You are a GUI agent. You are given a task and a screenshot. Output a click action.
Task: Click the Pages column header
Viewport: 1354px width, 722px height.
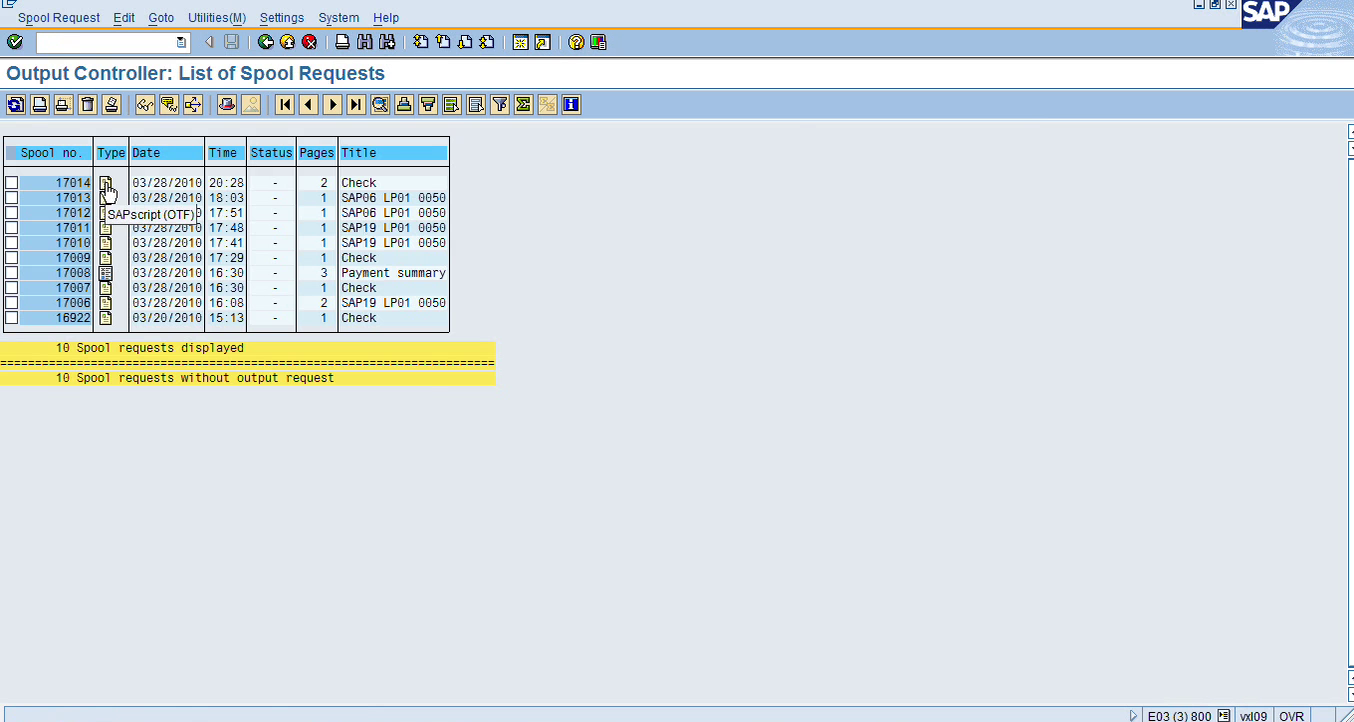click(x=317, y=153)
